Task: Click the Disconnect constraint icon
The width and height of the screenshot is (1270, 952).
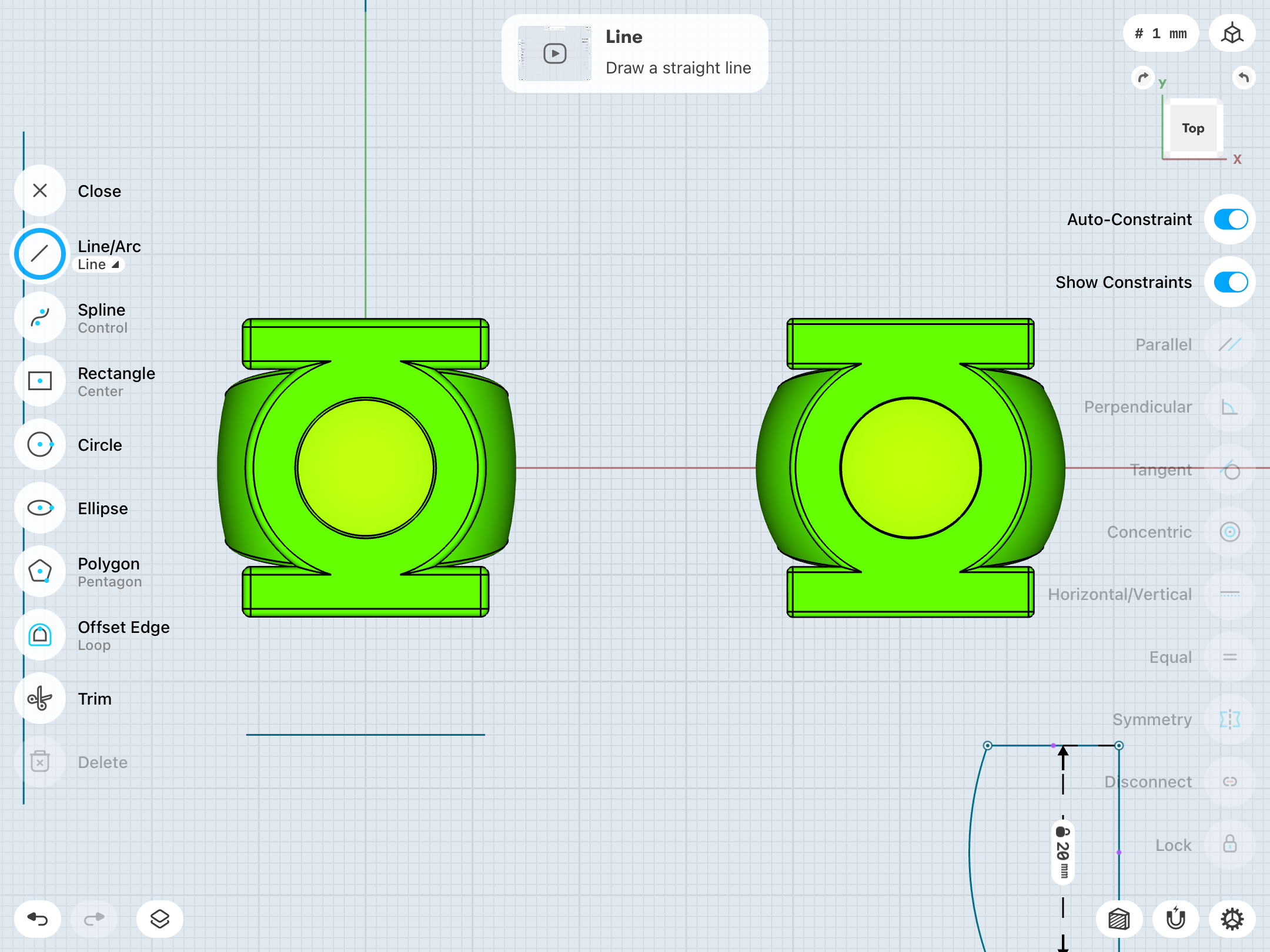Action: pyautogui.click(x=1230, y=782)
